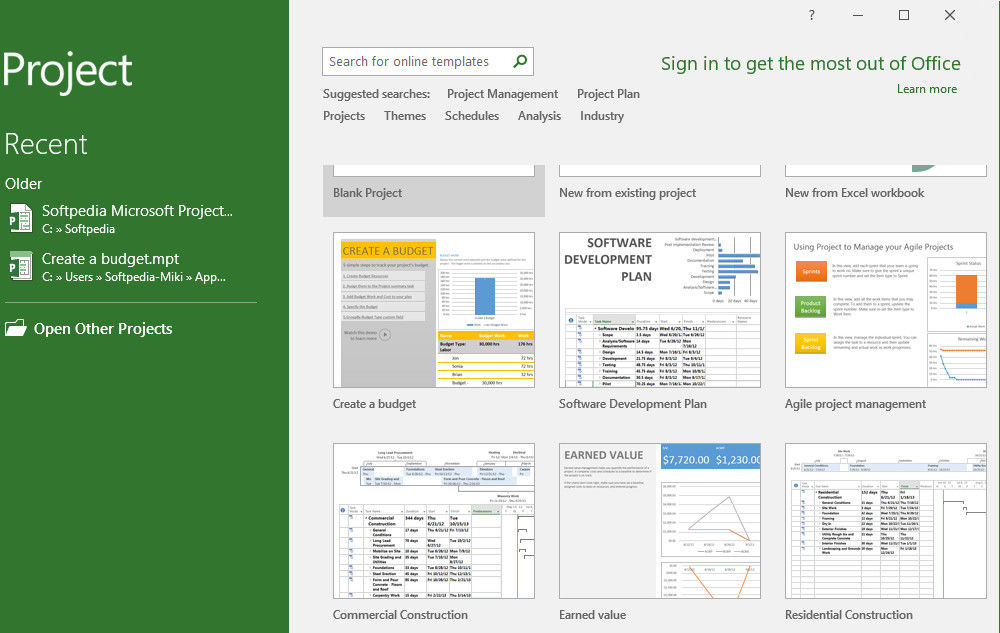Click Sign in to get the most out of Office

click(x=810, y=64)
